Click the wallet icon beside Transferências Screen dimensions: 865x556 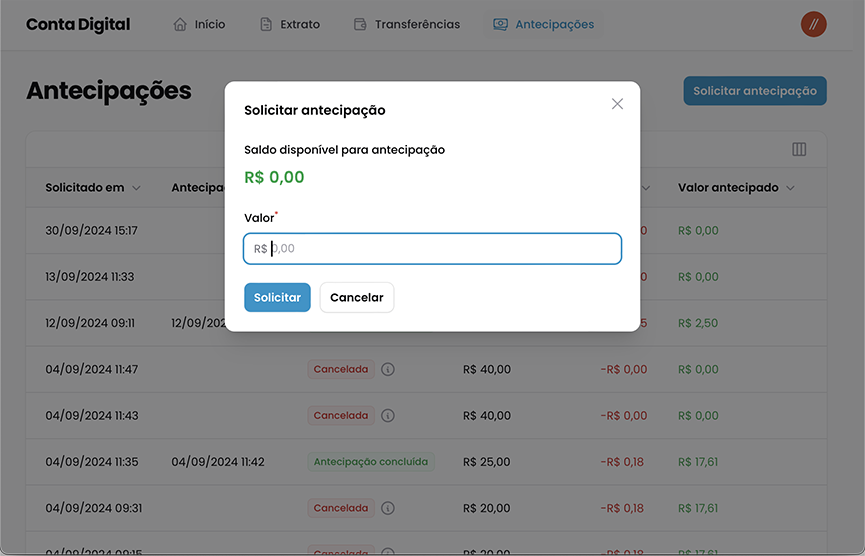tap(360, 24)
